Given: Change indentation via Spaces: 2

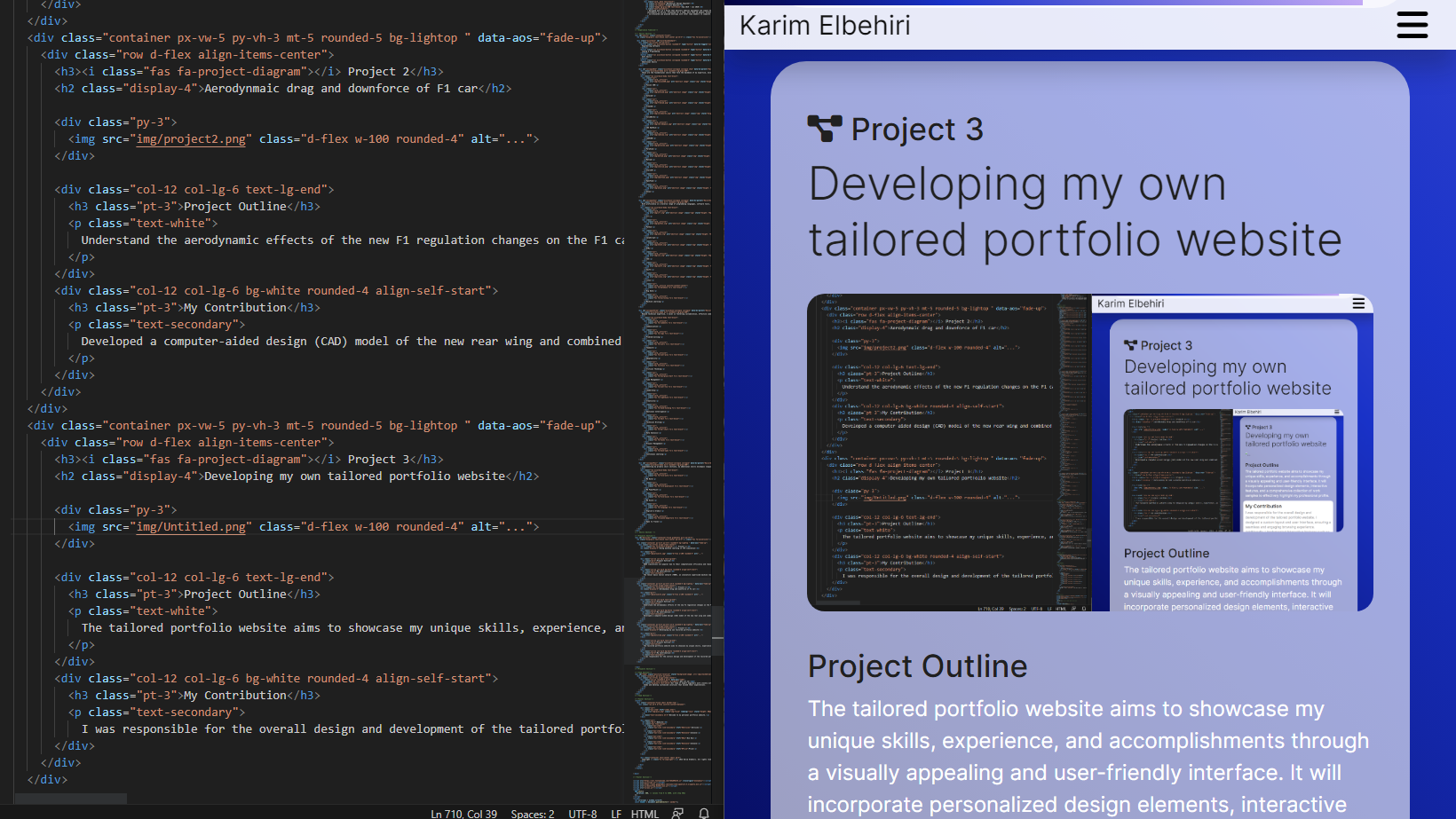Looking at the screenshot, I should pyautogui.click(x=533, y=814).
